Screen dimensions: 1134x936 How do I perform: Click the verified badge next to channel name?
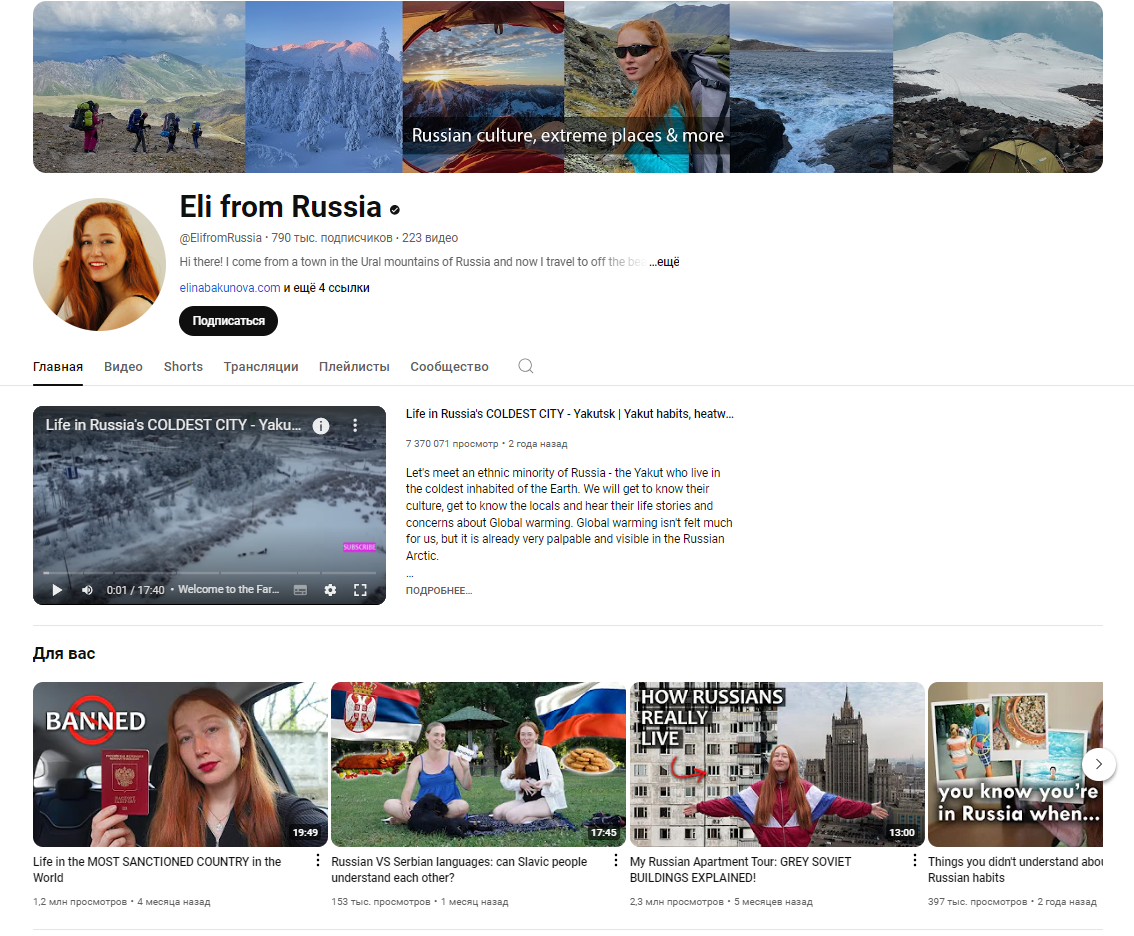tap(394, 210)
